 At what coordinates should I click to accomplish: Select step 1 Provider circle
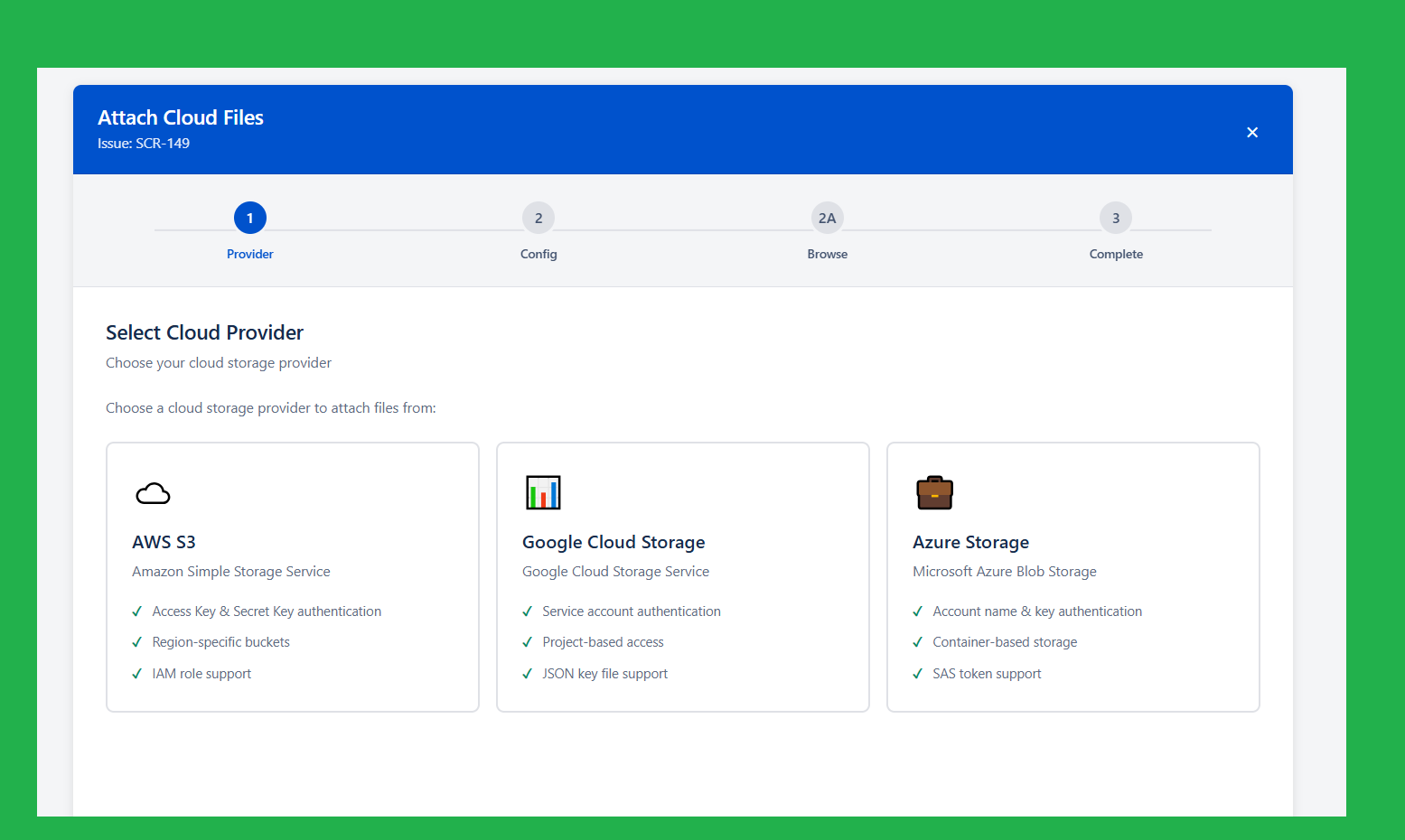[x=250, y=218]
